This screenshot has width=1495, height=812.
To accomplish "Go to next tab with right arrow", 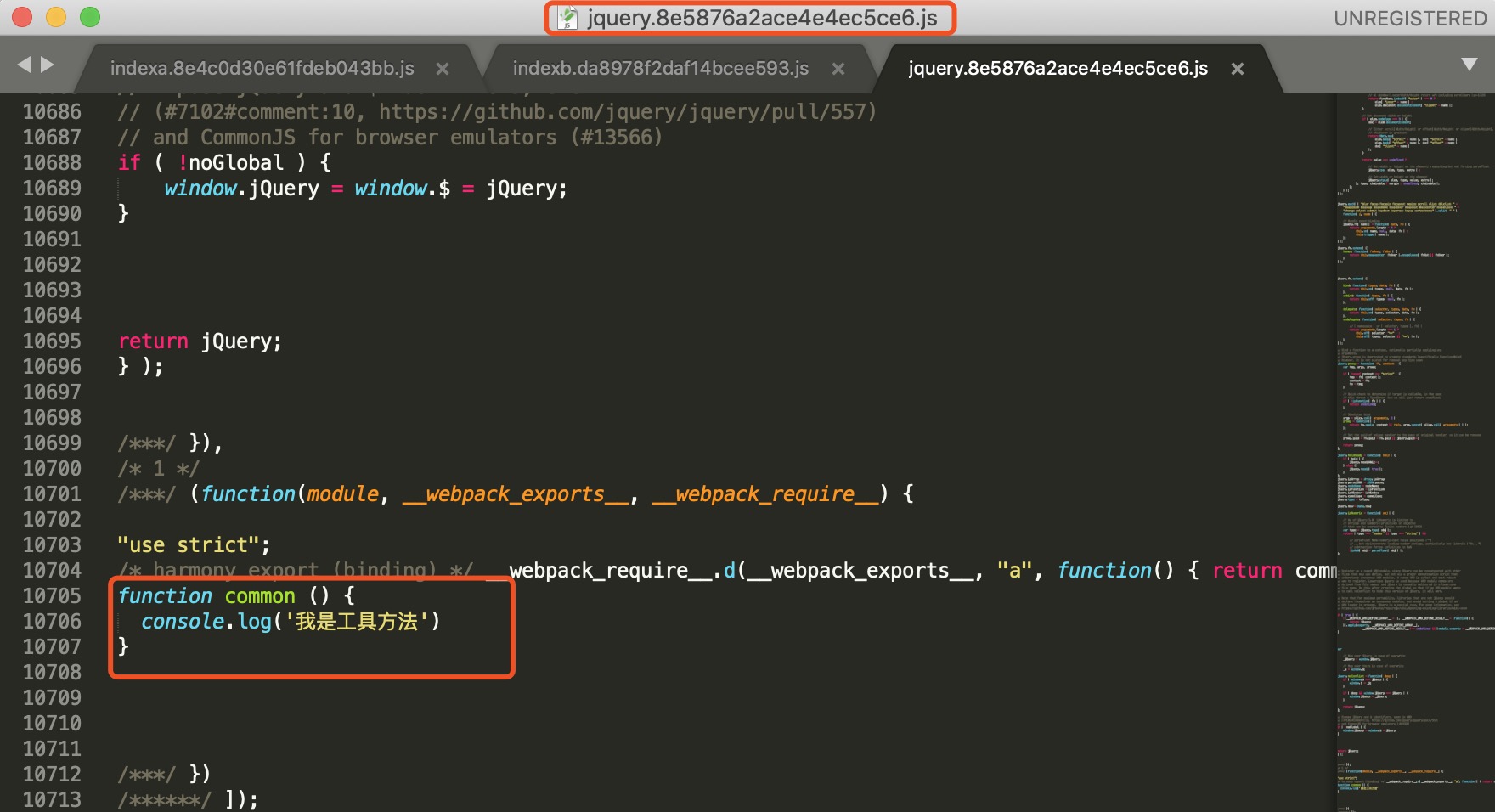I will pos(48,65).
